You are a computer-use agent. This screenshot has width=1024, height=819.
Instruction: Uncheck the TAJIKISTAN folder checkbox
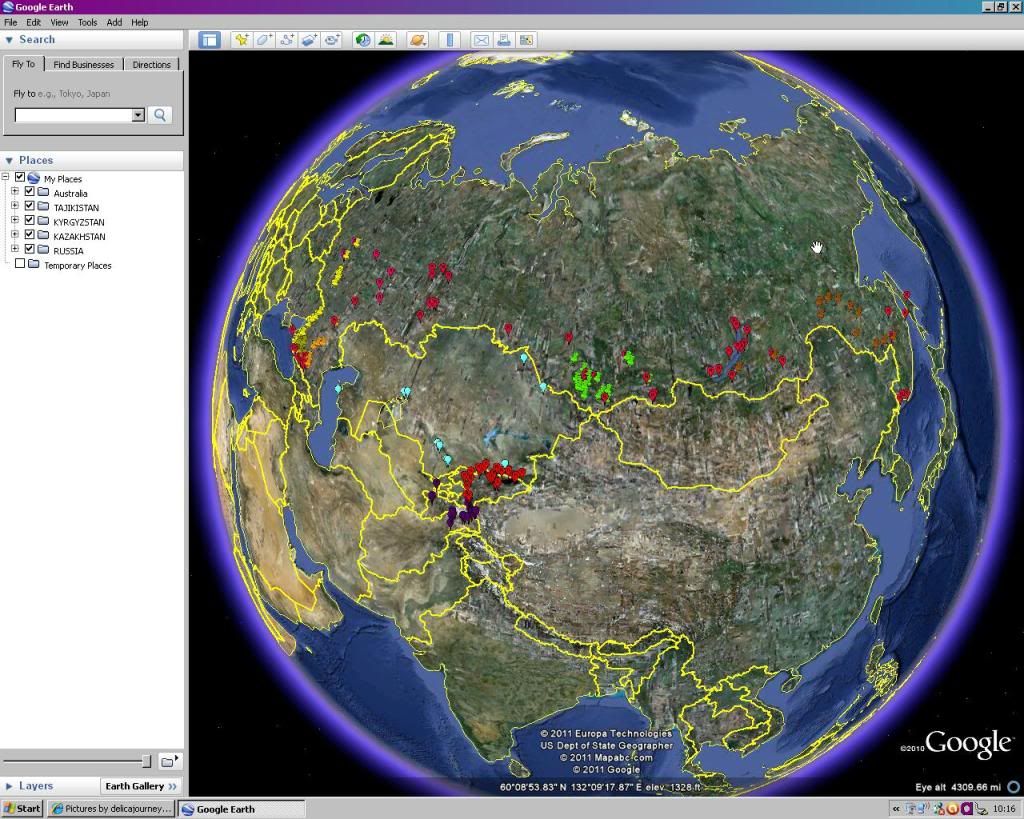29,206
